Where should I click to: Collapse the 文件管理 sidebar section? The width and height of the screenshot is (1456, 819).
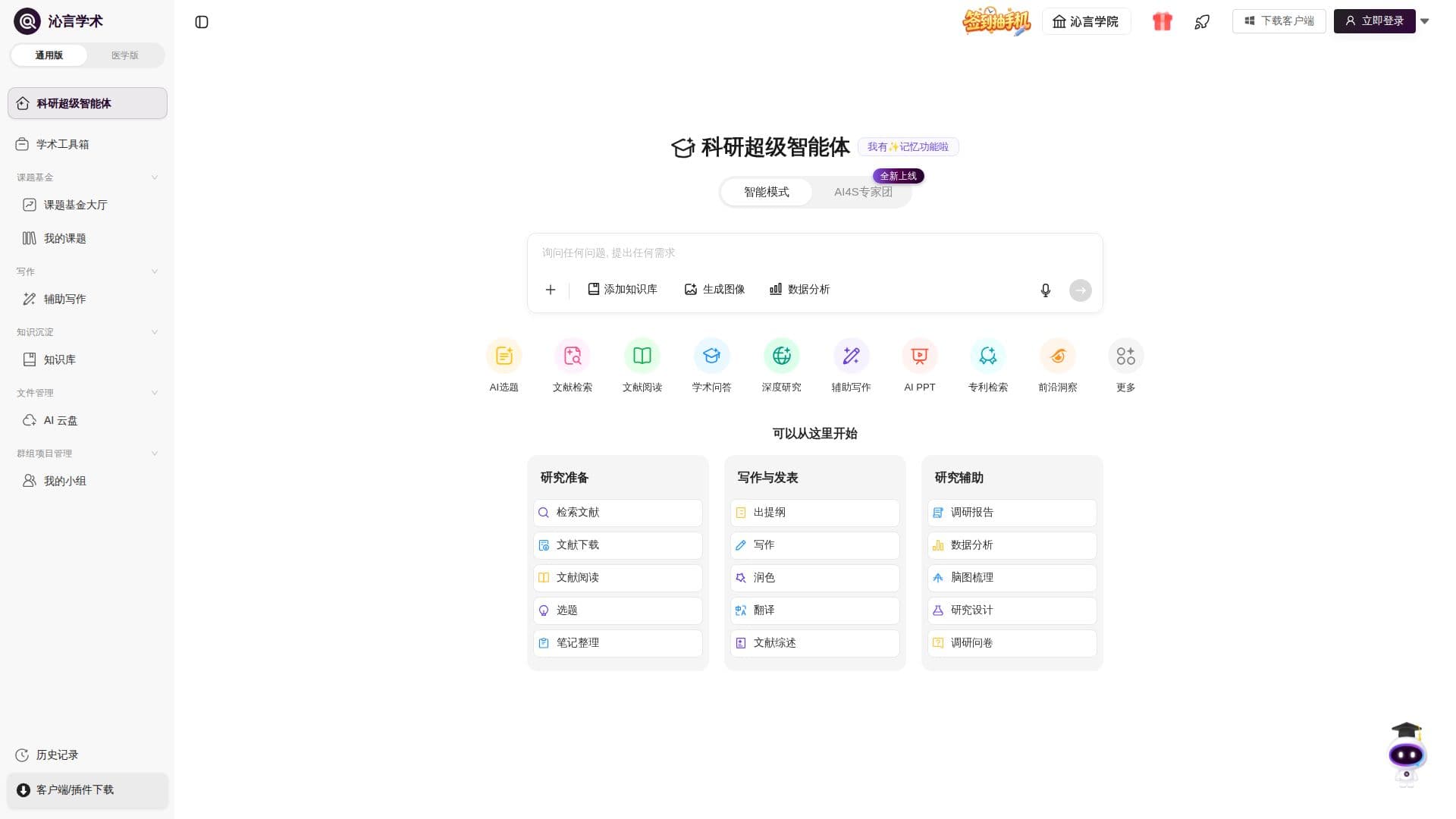click(155, 393)
